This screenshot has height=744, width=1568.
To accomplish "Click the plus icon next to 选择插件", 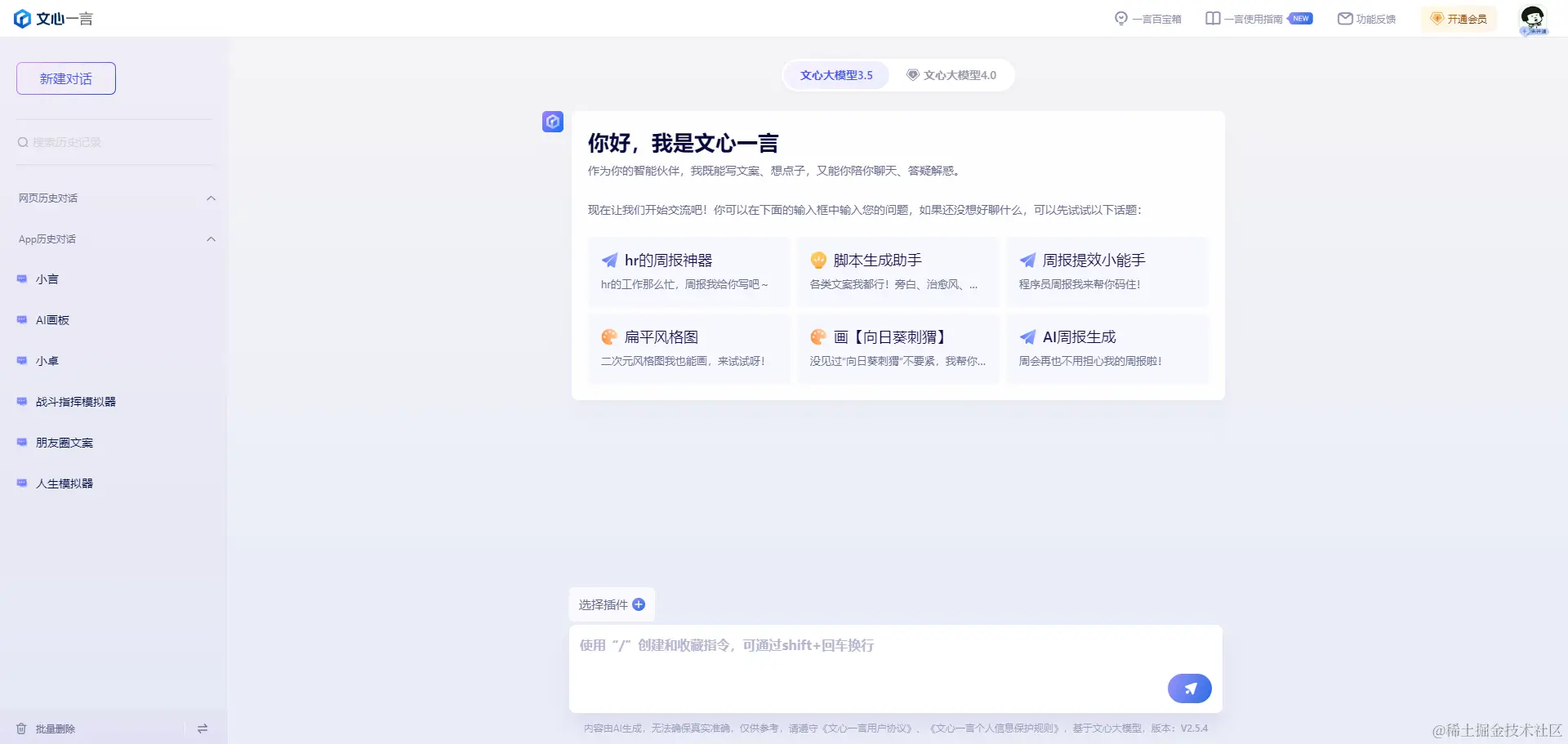I will (x=639, y=604).
